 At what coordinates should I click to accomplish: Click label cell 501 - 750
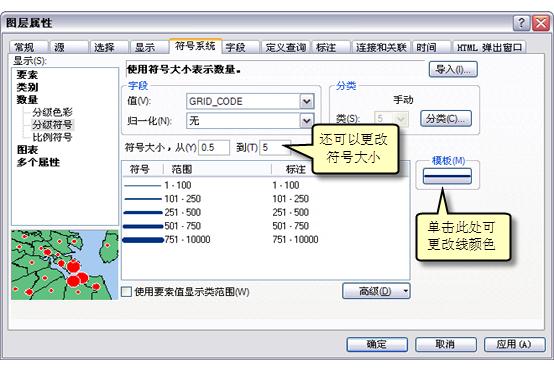(x=290, y=226)
